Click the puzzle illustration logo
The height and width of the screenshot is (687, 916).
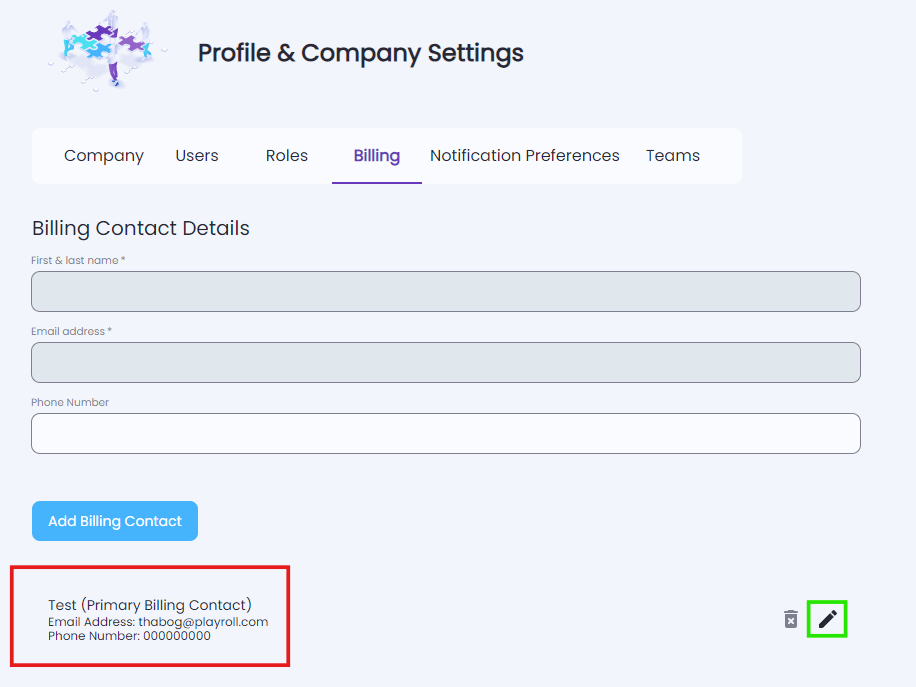coord(106,51)
